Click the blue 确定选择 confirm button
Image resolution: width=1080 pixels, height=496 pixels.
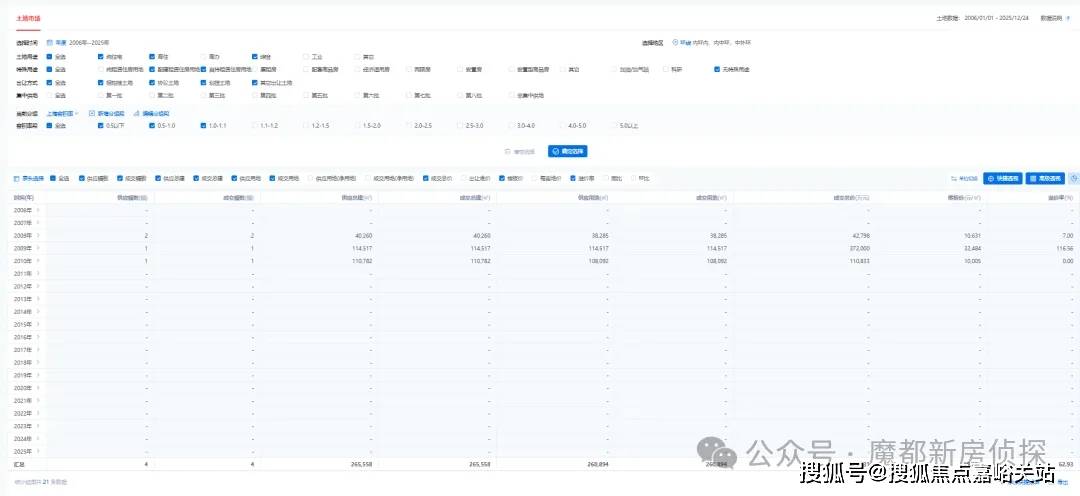(x=567, y=151)
